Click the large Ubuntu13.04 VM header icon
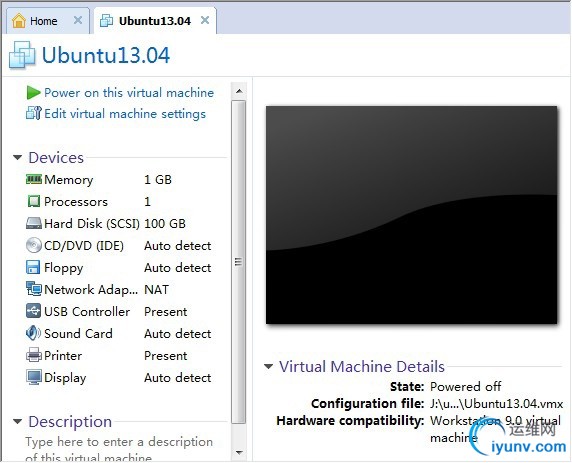 point(22,55)
